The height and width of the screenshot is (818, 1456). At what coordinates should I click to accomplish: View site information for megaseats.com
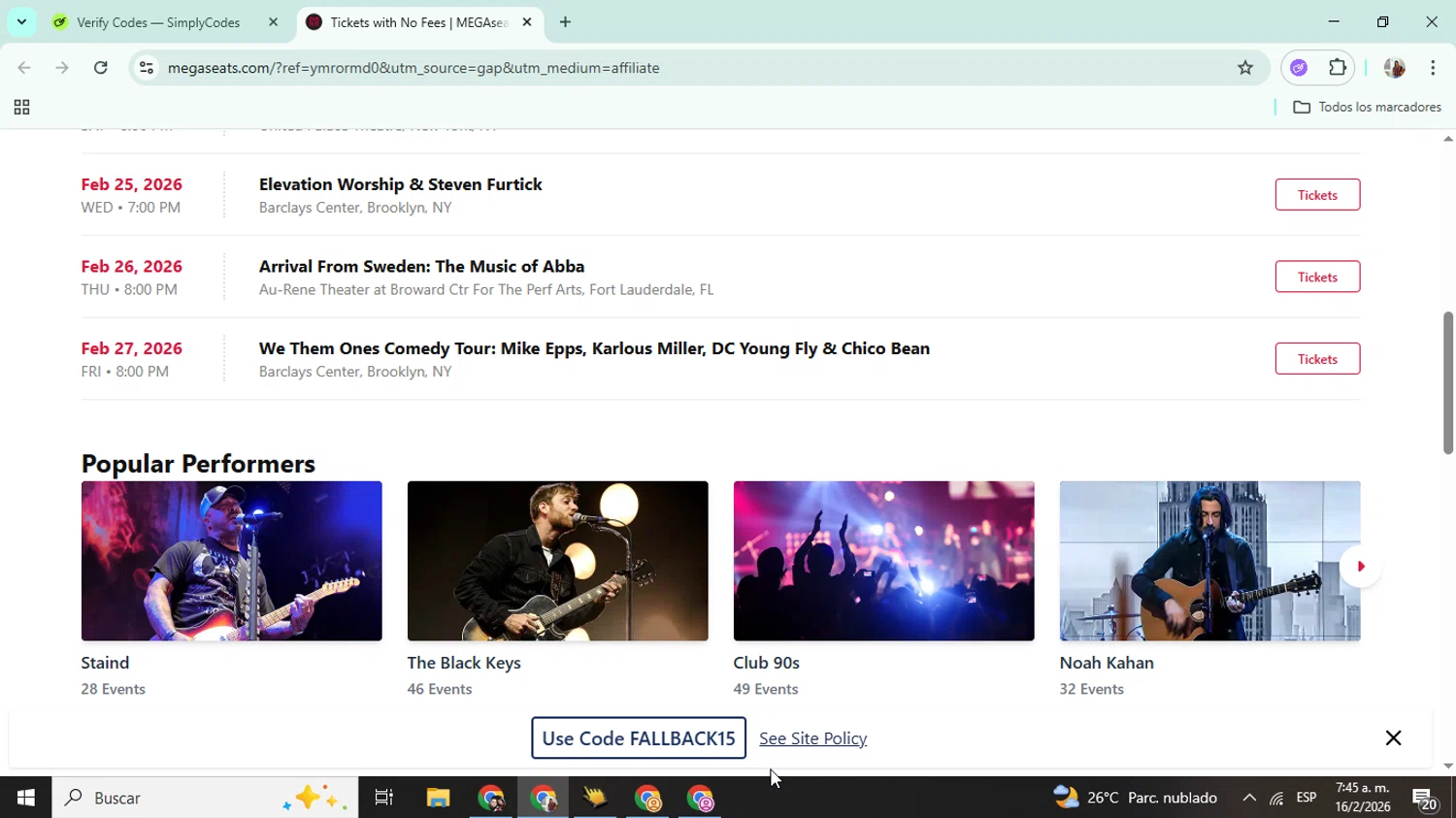(x=147, y=68)
